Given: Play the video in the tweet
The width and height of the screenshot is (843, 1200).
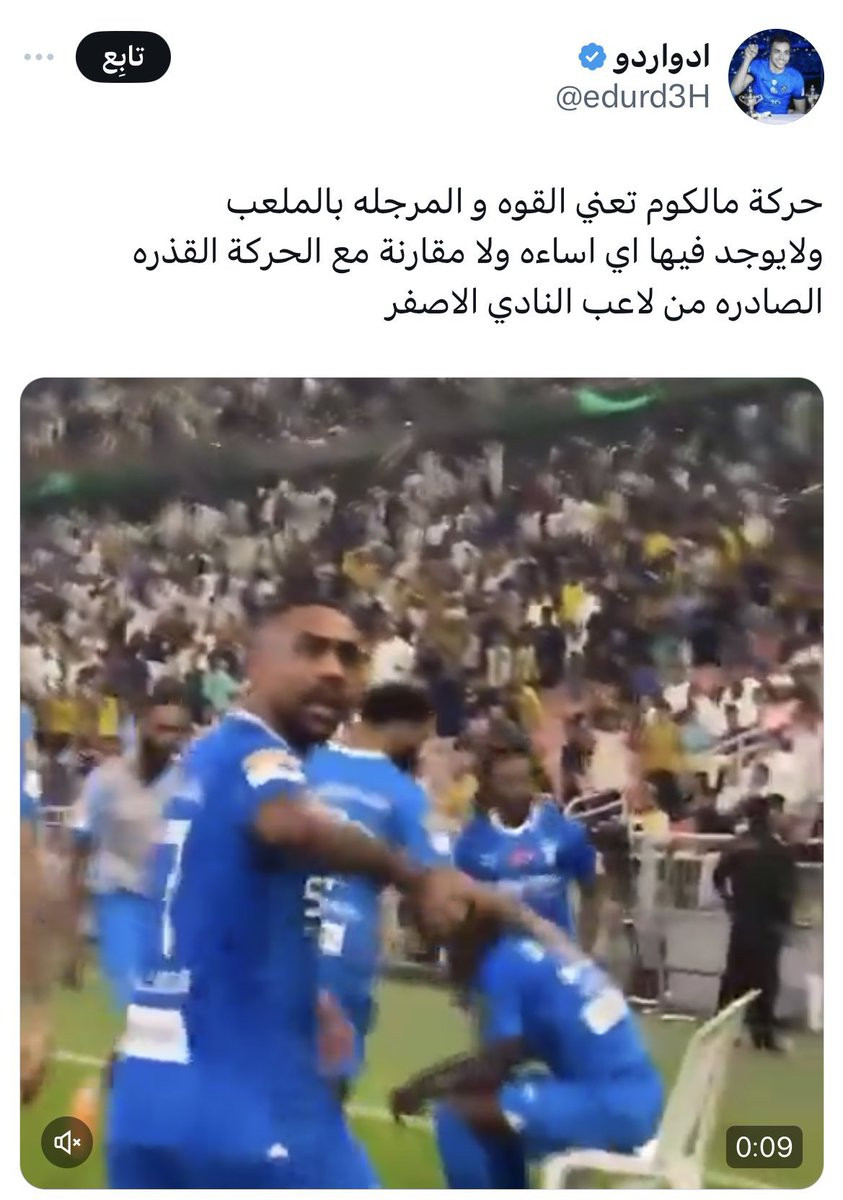Looking at the screenshot, I should tap(421, 783).
